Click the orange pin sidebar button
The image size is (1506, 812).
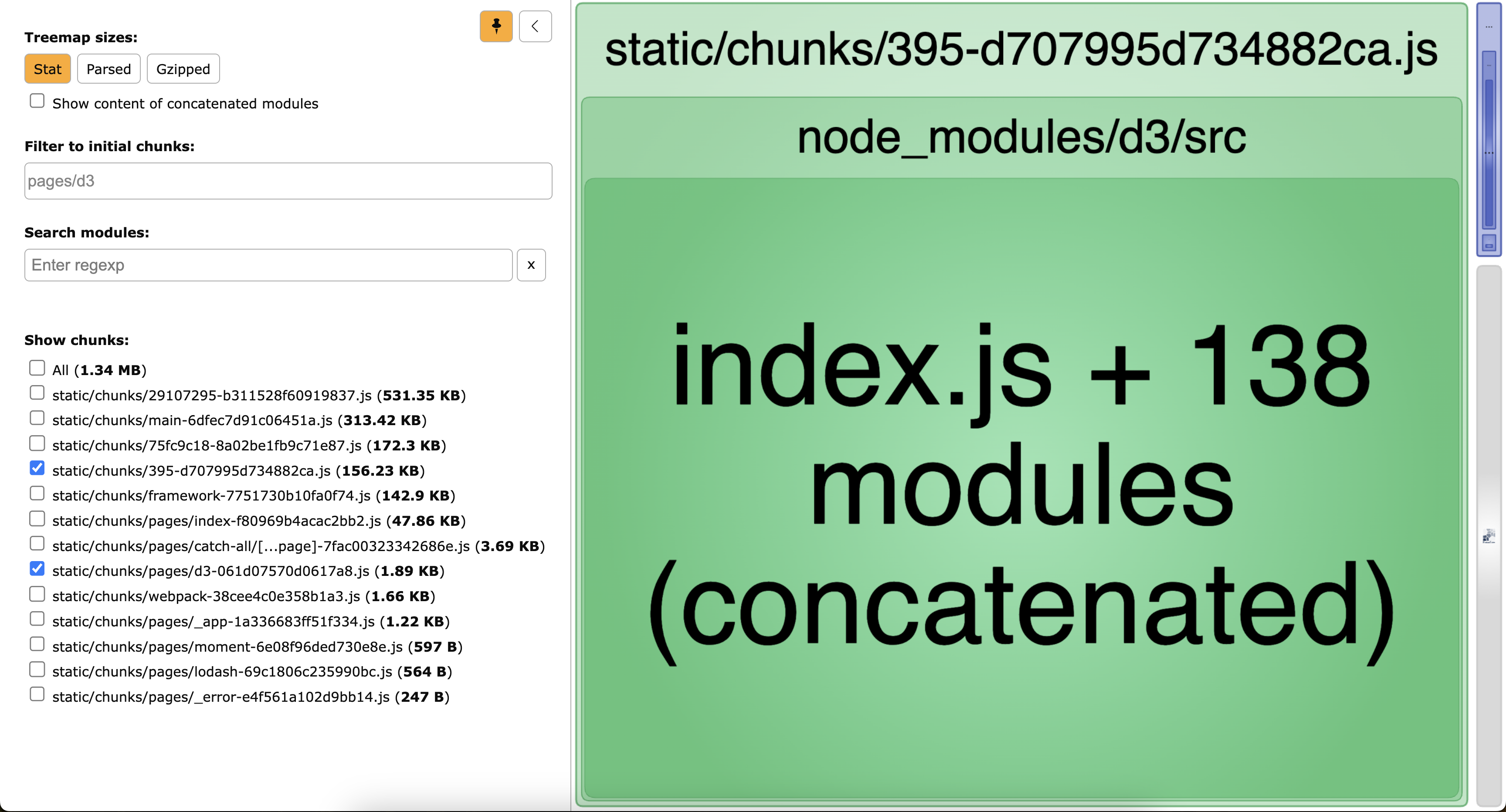[496, 26]
